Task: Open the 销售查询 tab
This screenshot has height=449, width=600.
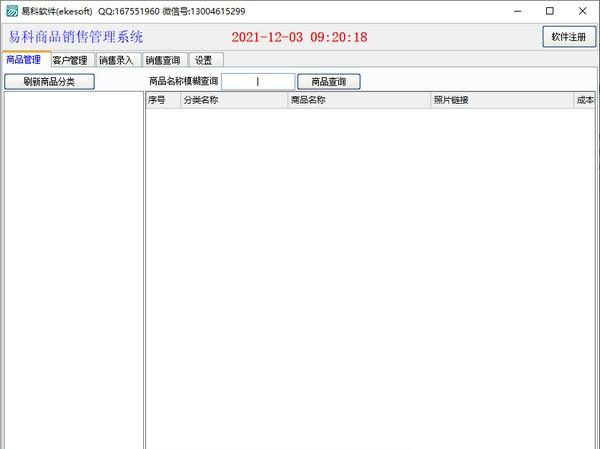Action: point(163,60)
